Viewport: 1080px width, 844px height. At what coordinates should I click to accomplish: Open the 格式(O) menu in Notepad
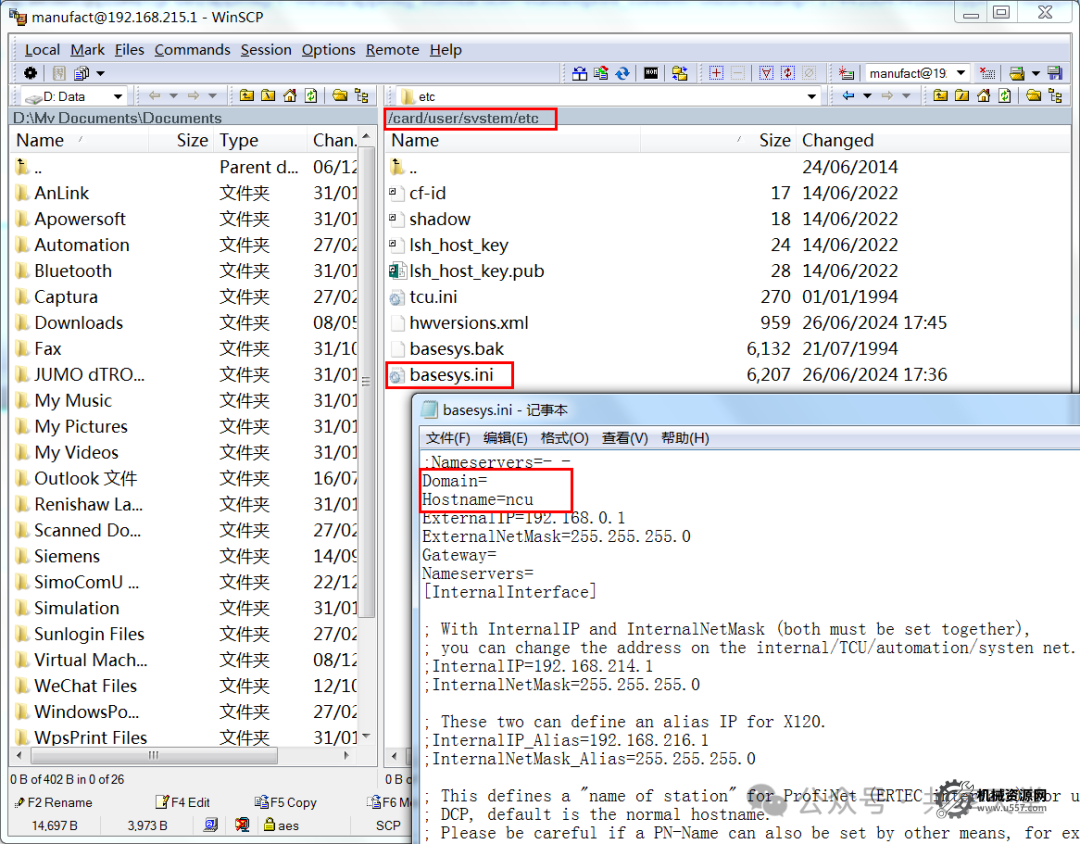point(564,438)
